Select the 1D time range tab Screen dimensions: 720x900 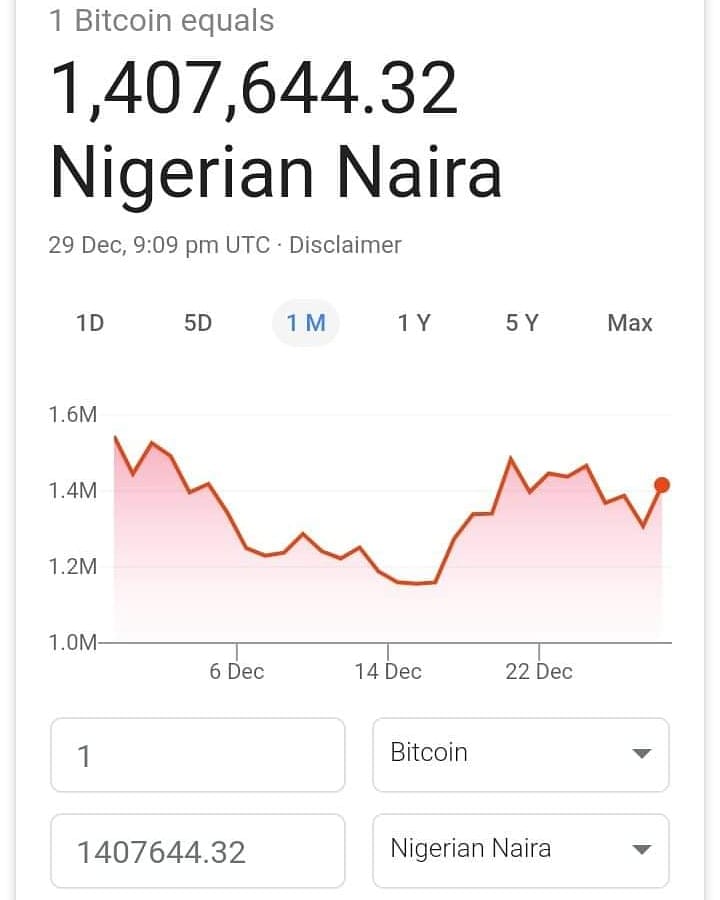point(90,323)
